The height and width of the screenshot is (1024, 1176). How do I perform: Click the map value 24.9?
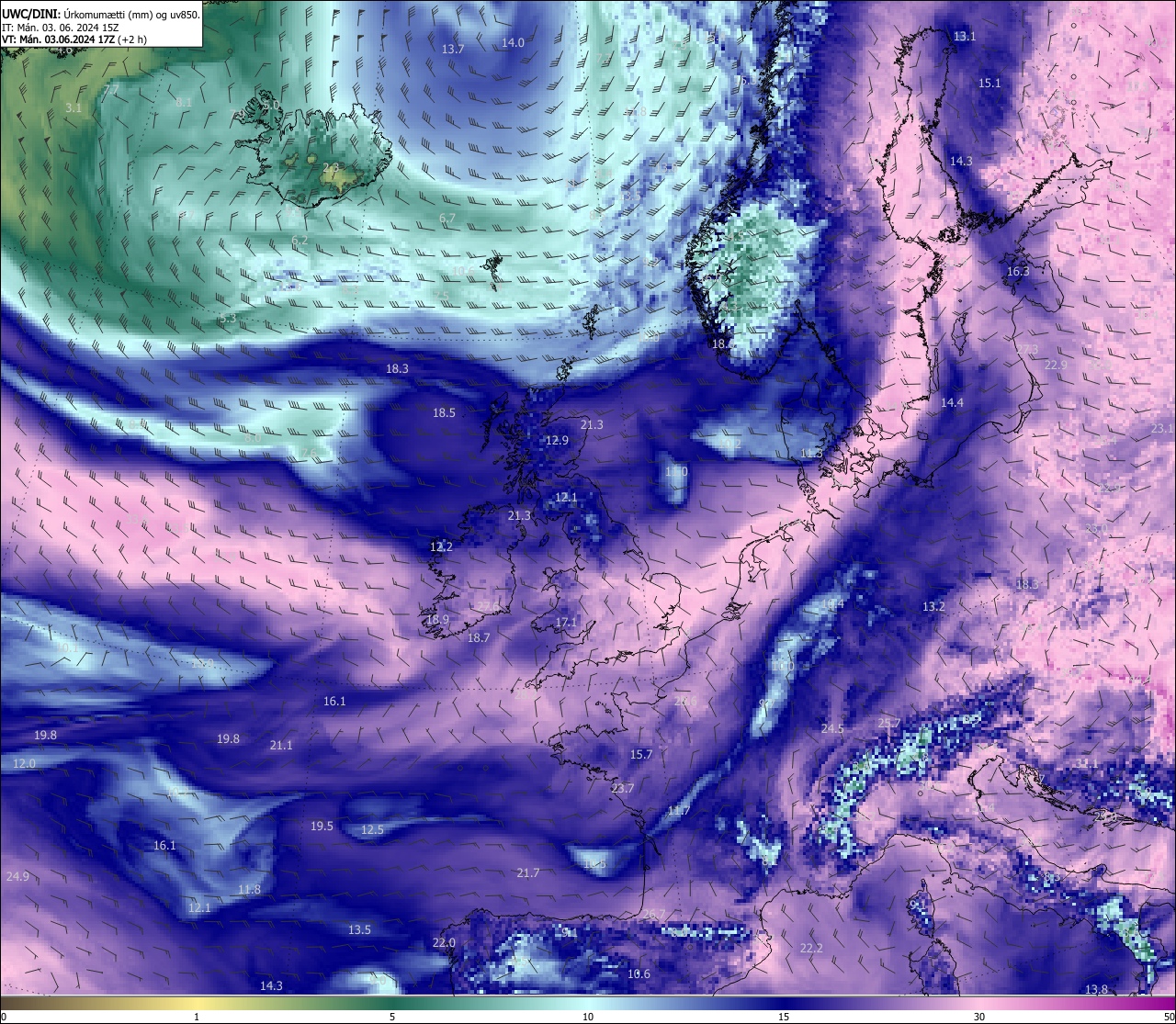click(x=17, y=876)
